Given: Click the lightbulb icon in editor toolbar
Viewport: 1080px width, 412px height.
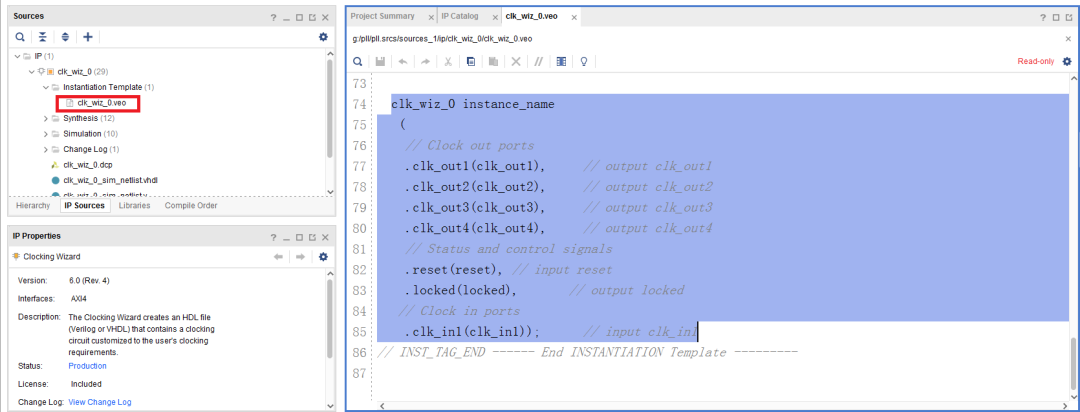Looking at the screenshot, I should tap(584, 61).
